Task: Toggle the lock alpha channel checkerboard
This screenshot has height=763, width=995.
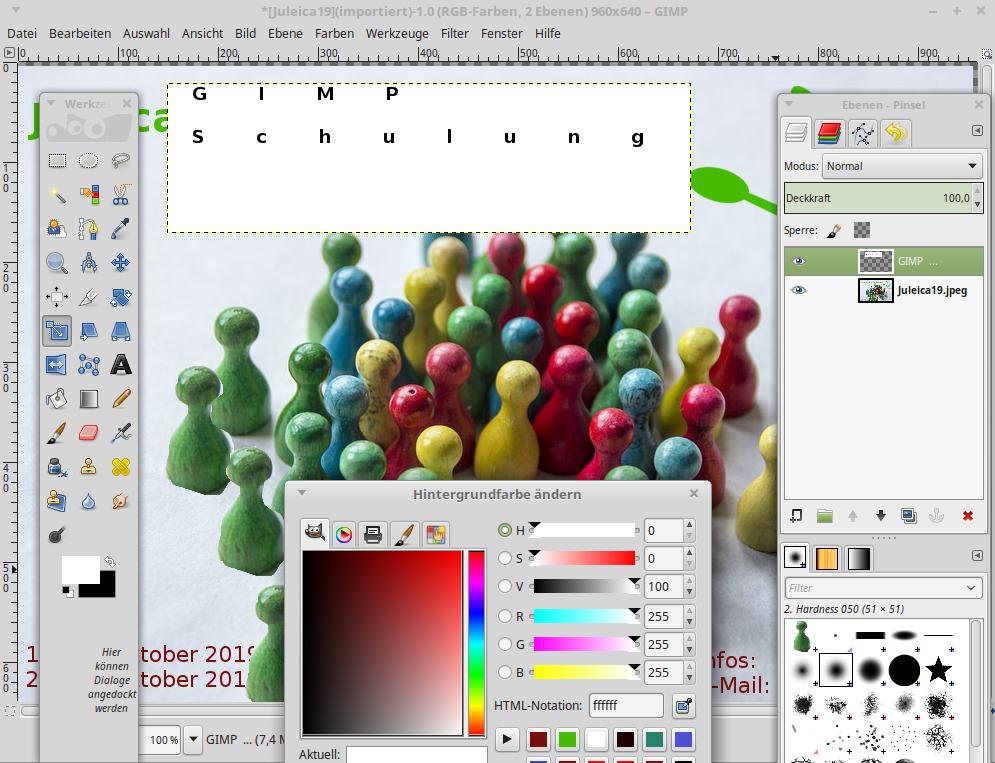Action: (x=862, y=230)
